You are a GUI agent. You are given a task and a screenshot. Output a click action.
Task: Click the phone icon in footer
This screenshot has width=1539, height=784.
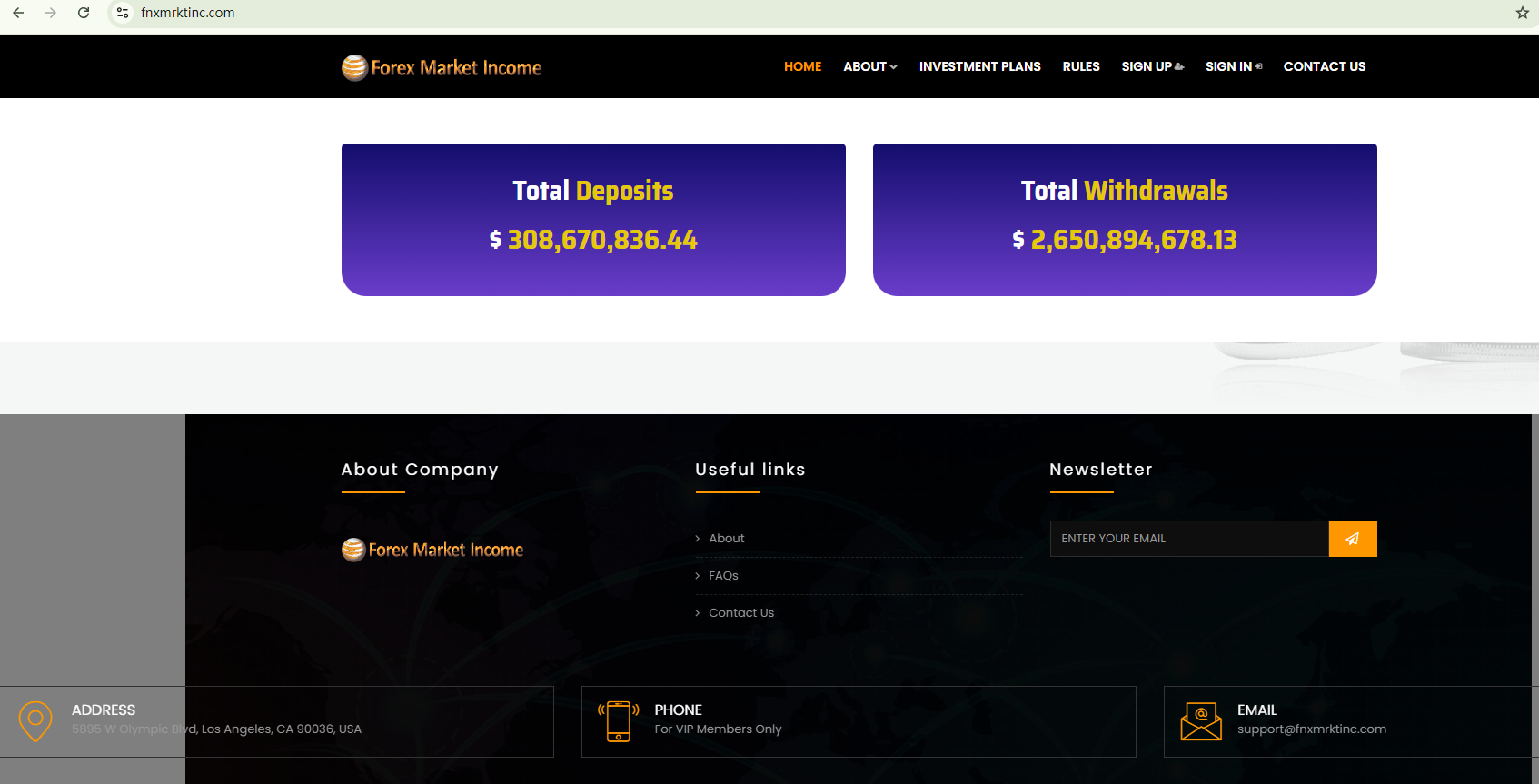(619, 721)
